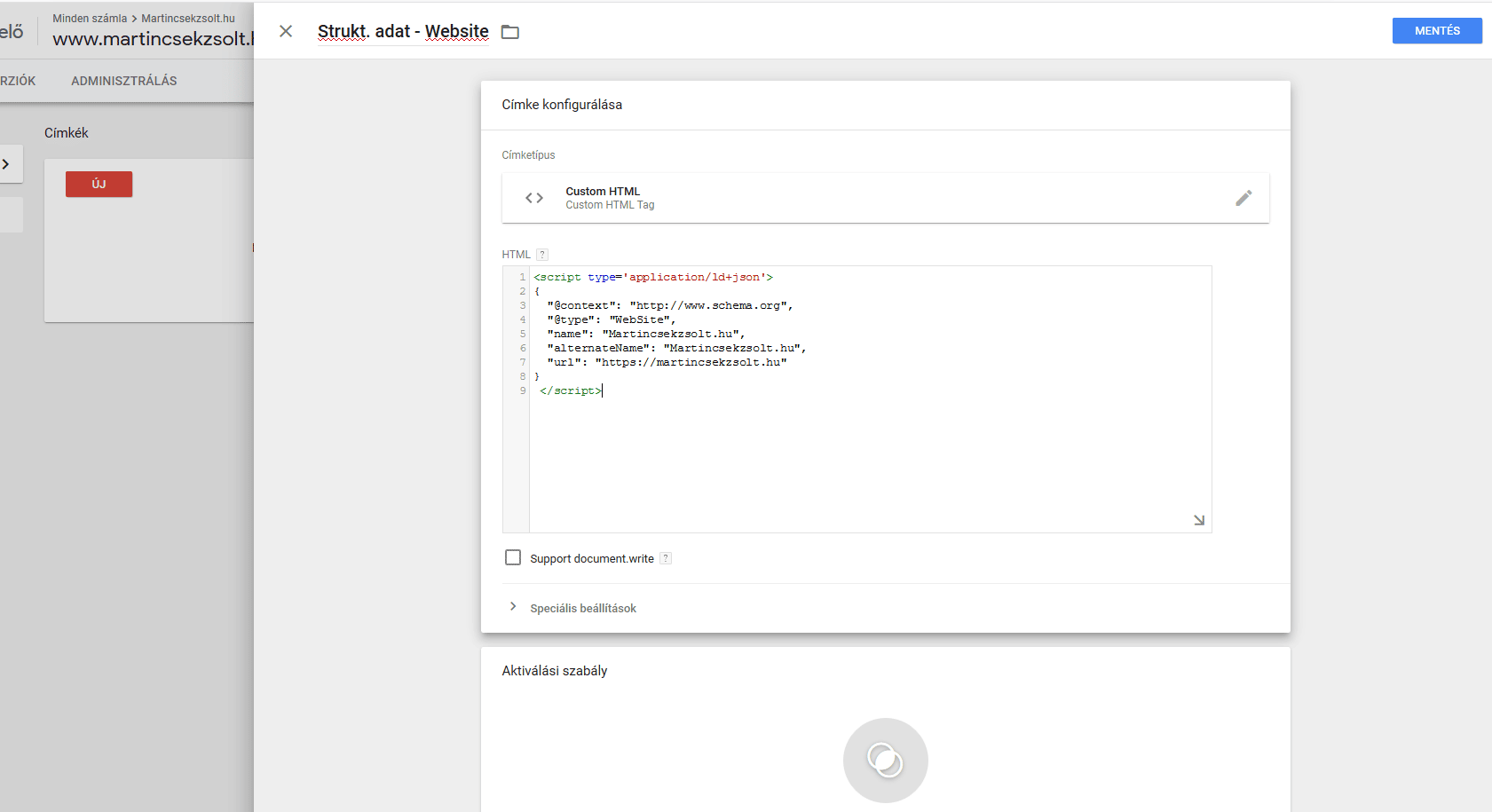Image resolution: width=1492 pixels, height=812 pixels.
Task: Click Martincsekzsolt.hu breadcrumb link
Action: pyautogui.click(x=188, y=18)
